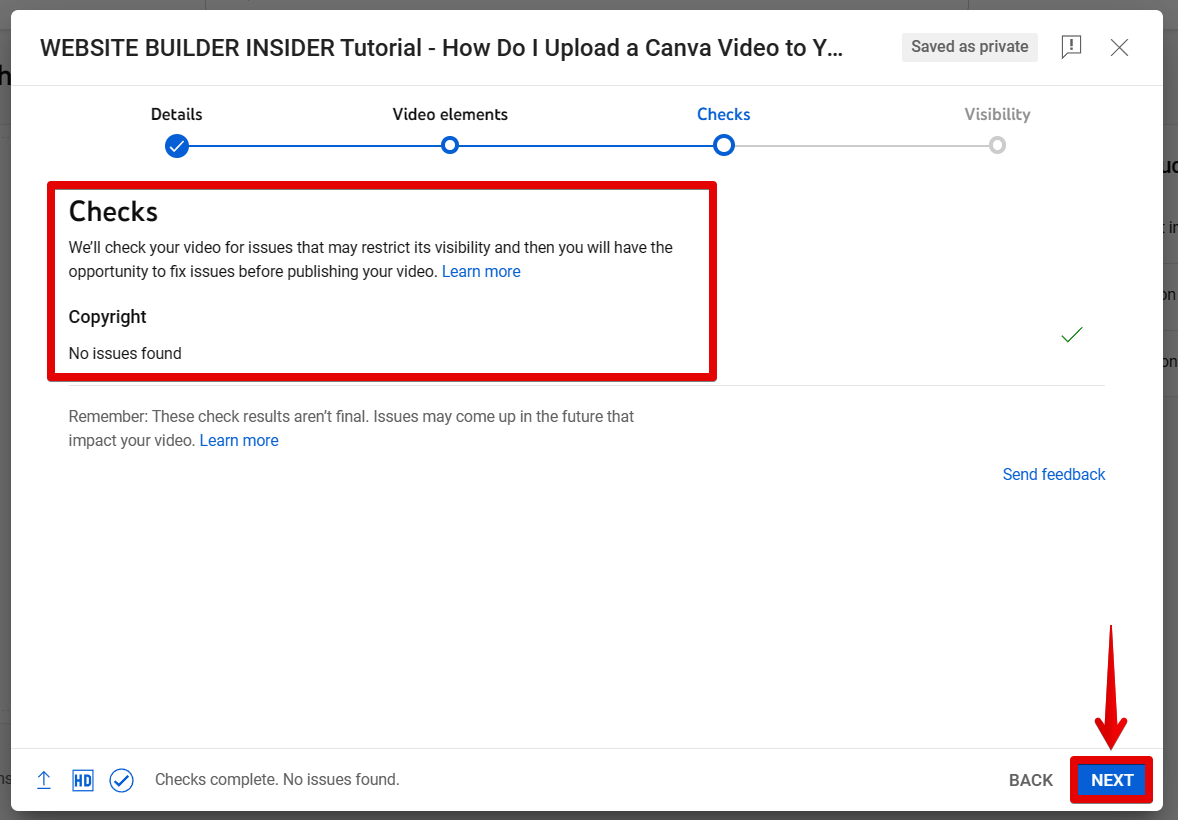Click the green Copyright checkmark icon
This screenshot has width=1178, height=820.
click(x=1071, y=335)
